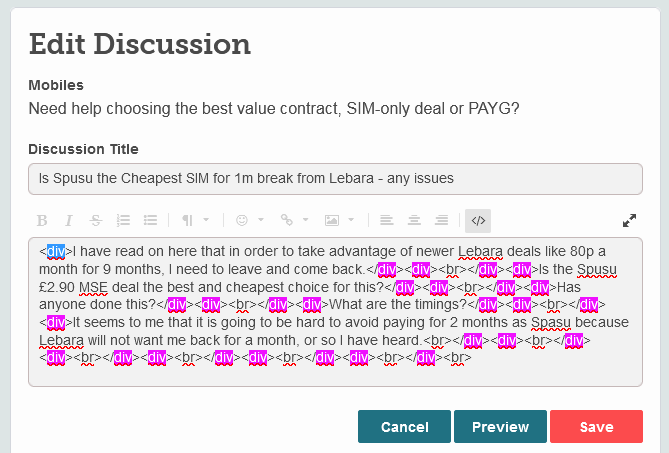Align text to the right
The height and width of the screenshot is (453, 669).
coord(441,220)
